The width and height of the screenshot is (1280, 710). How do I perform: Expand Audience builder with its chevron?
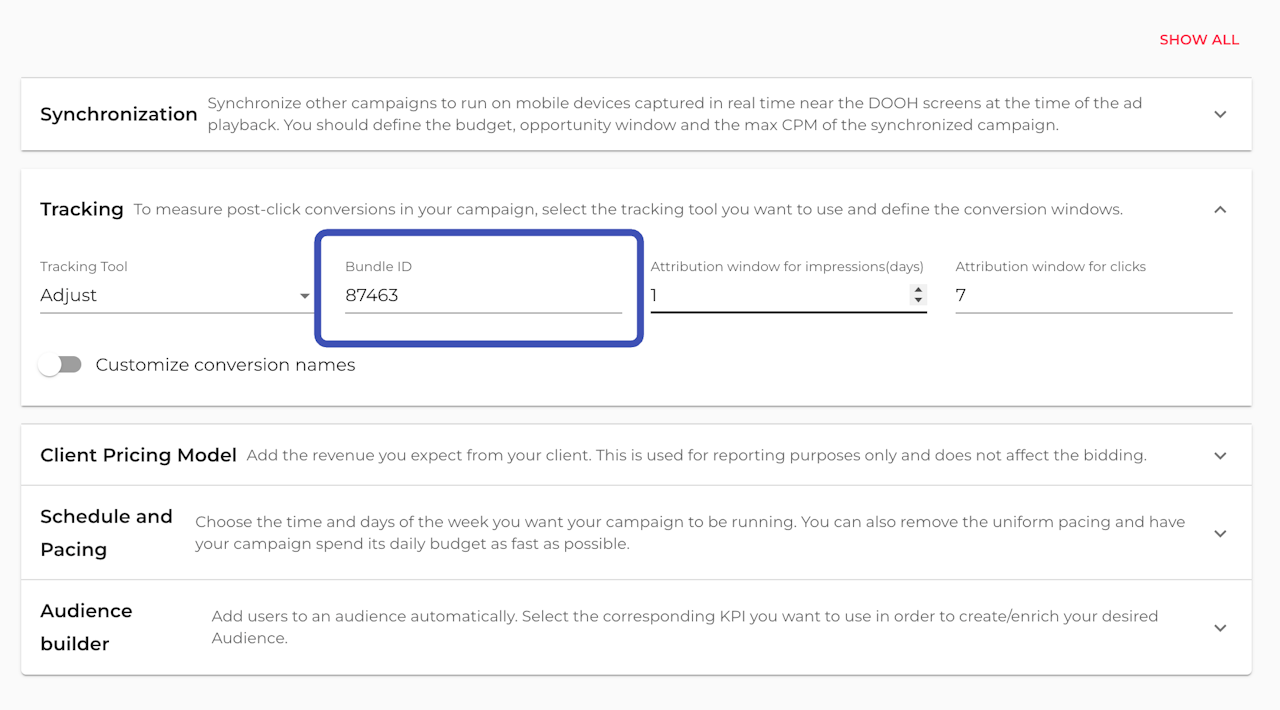[1220, 628]
